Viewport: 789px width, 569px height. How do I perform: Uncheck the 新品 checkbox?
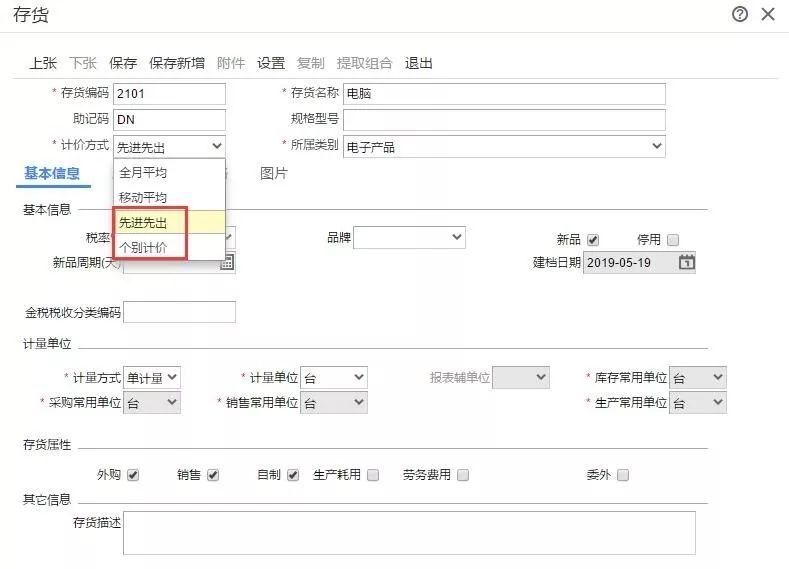click(593, 240)
